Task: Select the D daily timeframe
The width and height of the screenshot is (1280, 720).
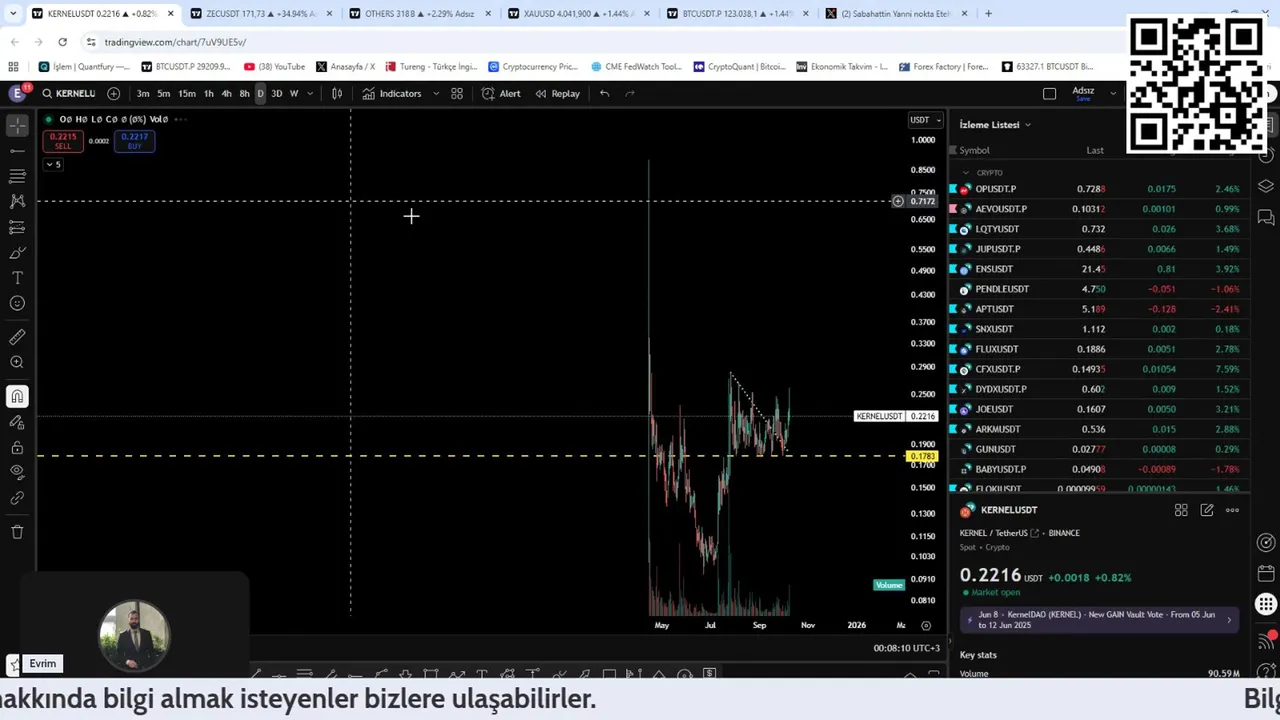Action: (260, 93)
